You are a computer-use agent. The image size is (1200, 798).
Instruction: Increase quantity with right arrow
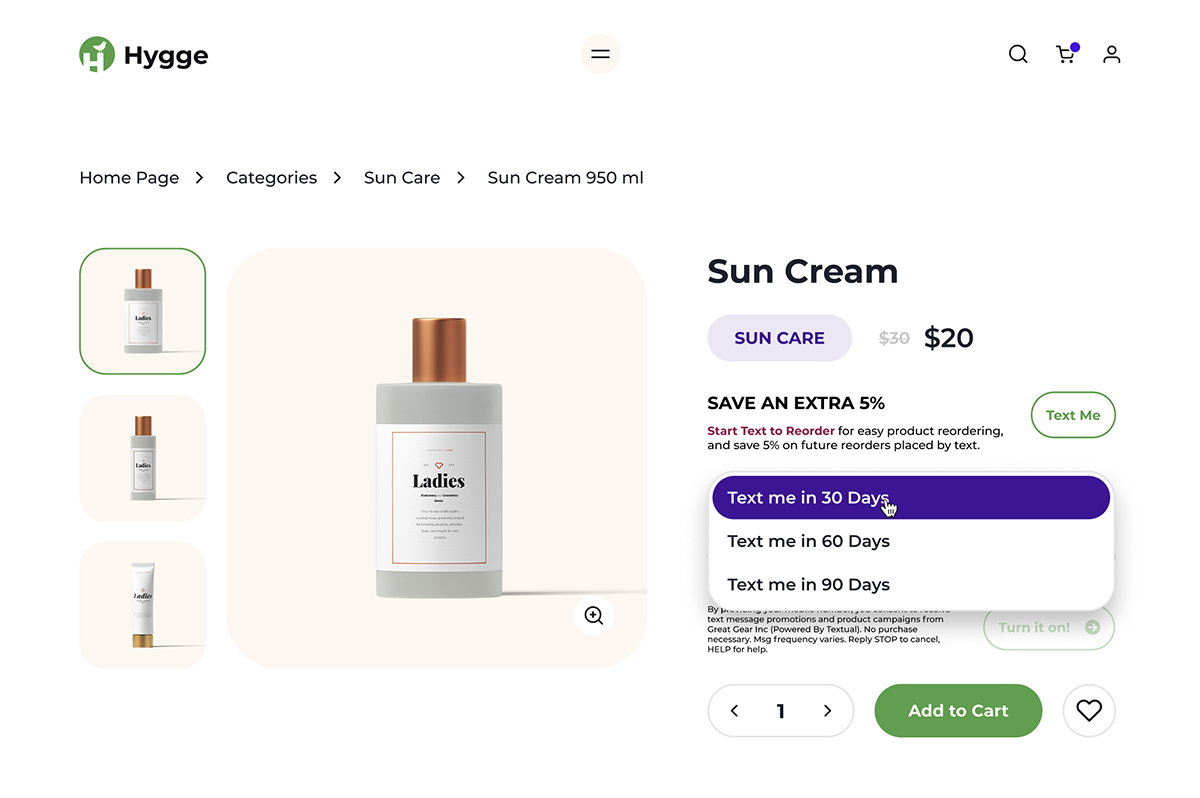(x=827, y=711)
